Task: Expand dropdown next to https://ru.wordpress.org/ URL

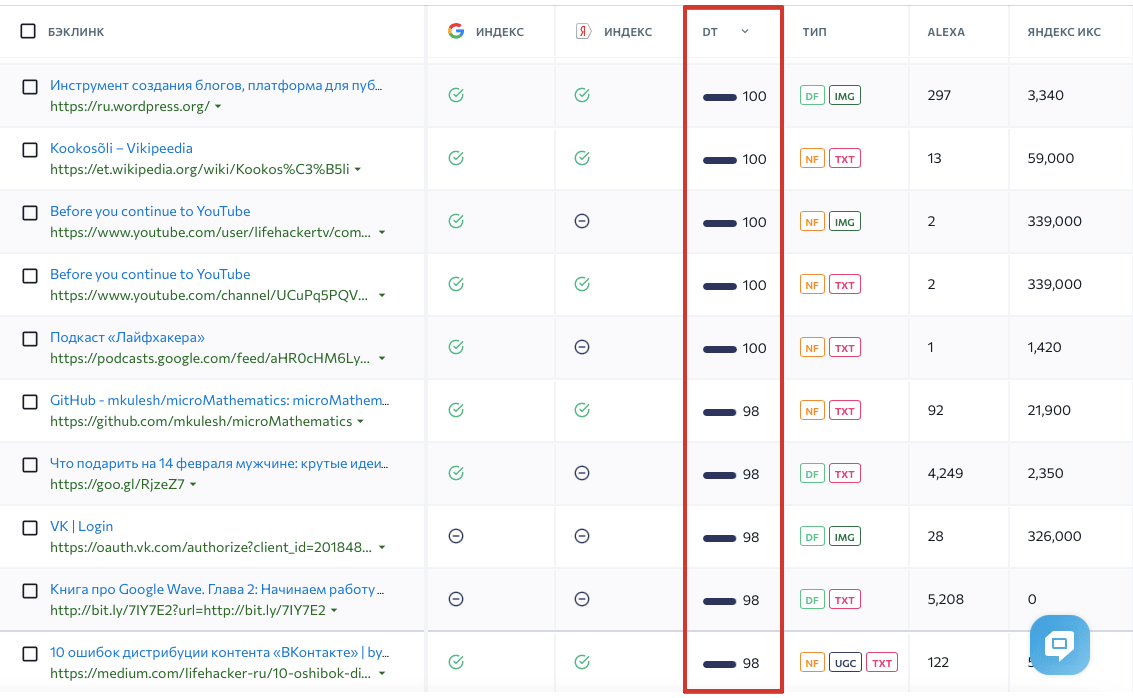Action: pyautogui.click(x=218, y=107)
